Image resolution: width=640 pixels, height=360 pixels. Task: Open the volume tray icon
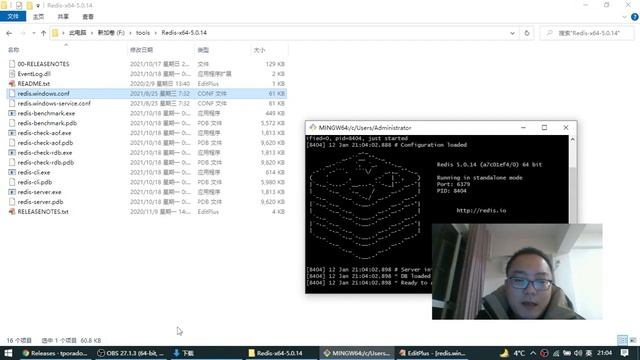coord(578,353)
